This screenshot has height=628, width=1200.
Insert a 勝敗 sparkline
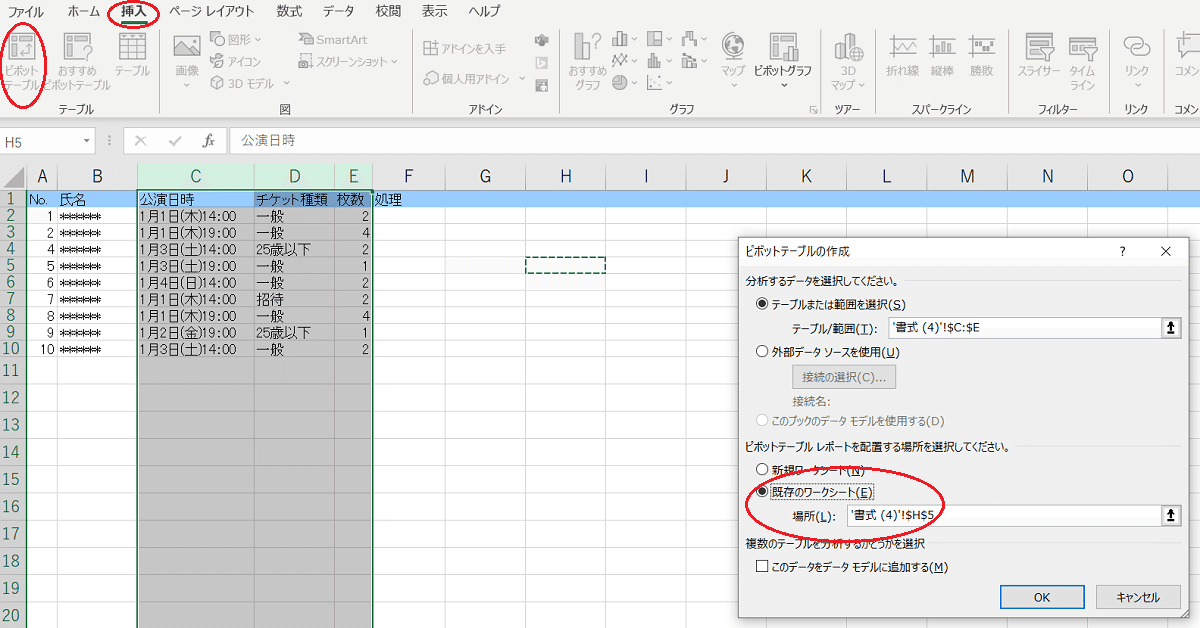pyautogui.click(x=982, y=56)
